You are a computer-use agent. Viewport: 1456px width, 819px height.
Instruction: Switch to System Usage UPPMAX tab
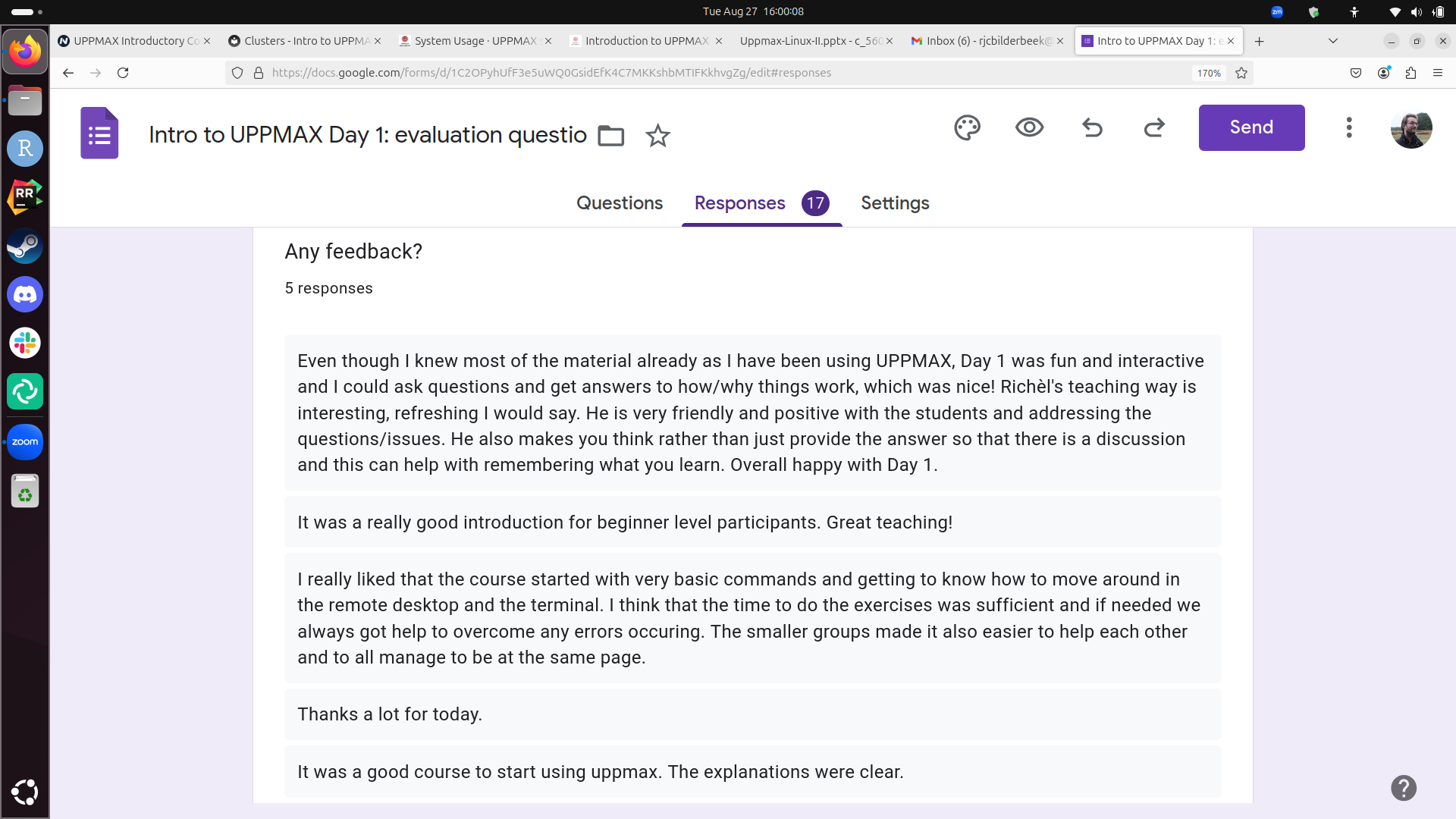pyautogui.click(x=475, y=41)
